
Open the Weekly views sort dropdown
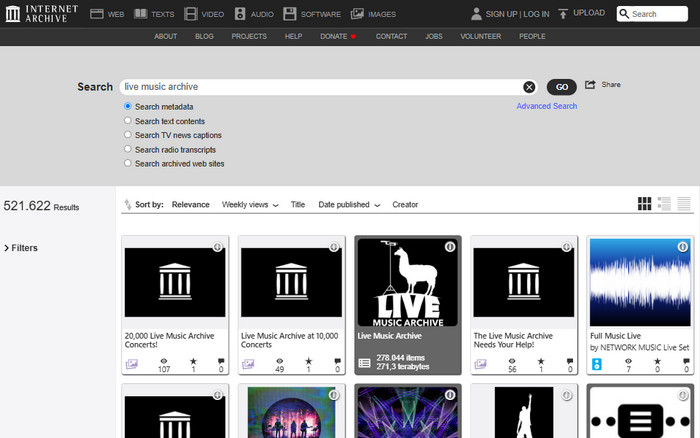pos(250,205)
